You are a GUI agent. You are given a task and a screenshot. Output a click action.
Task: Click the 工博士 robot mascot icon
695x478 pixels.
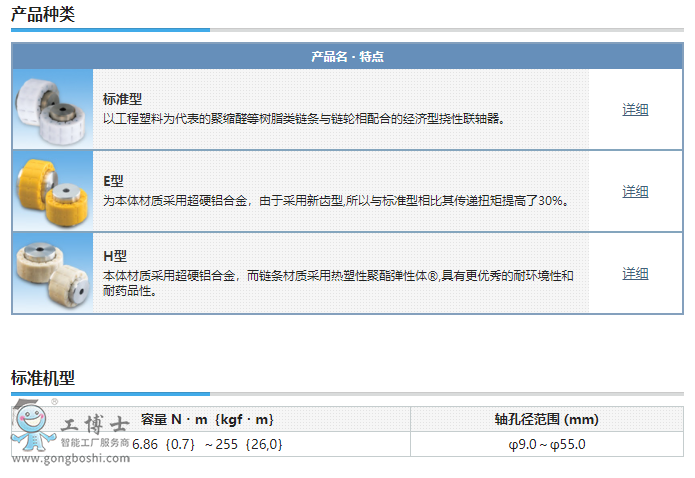point(31,428)
